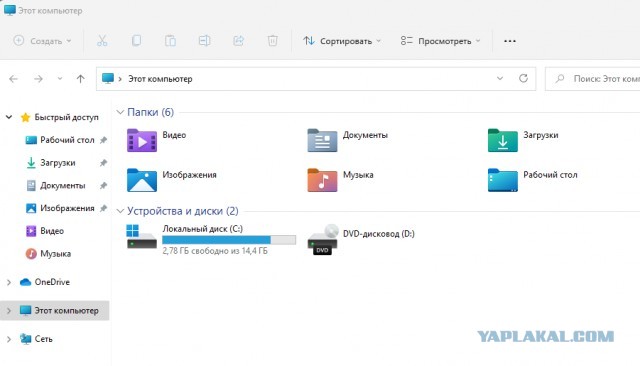Open the Просмотреть view dropdown
Viewport: 640px width, 366px height.
(440, 41)
